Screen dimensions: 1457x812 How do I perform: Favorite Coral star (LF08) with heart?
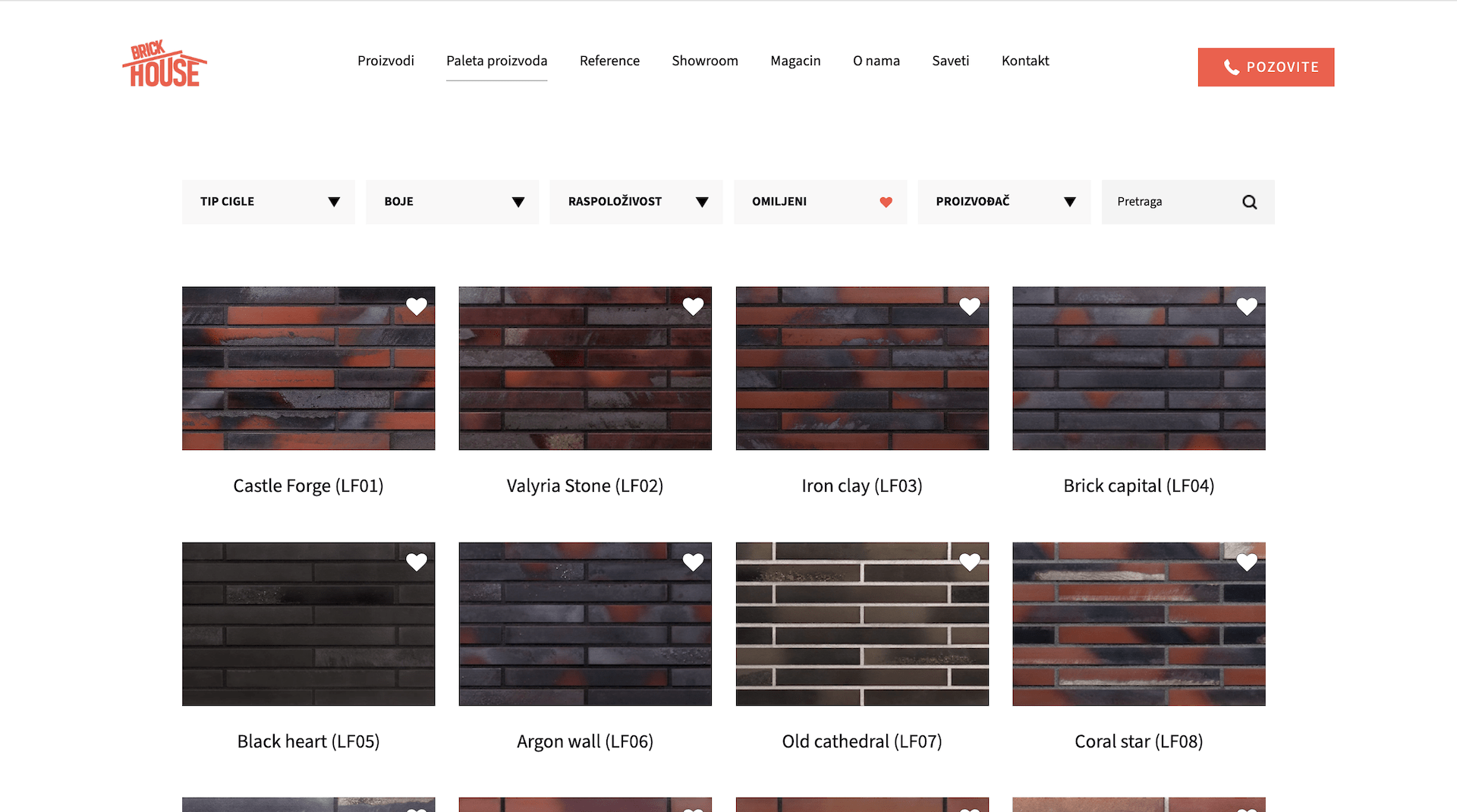1247,562
